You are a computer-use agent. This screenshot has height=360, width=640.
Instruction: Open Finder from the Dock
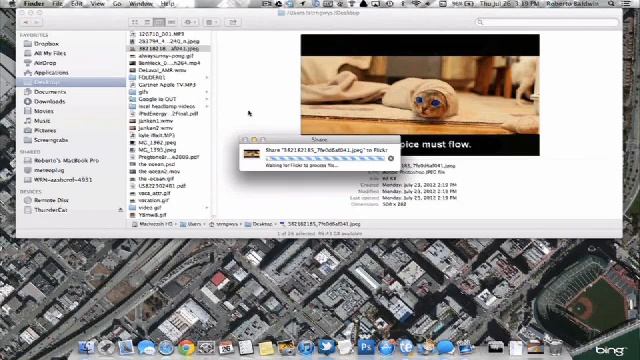point(87,347)
